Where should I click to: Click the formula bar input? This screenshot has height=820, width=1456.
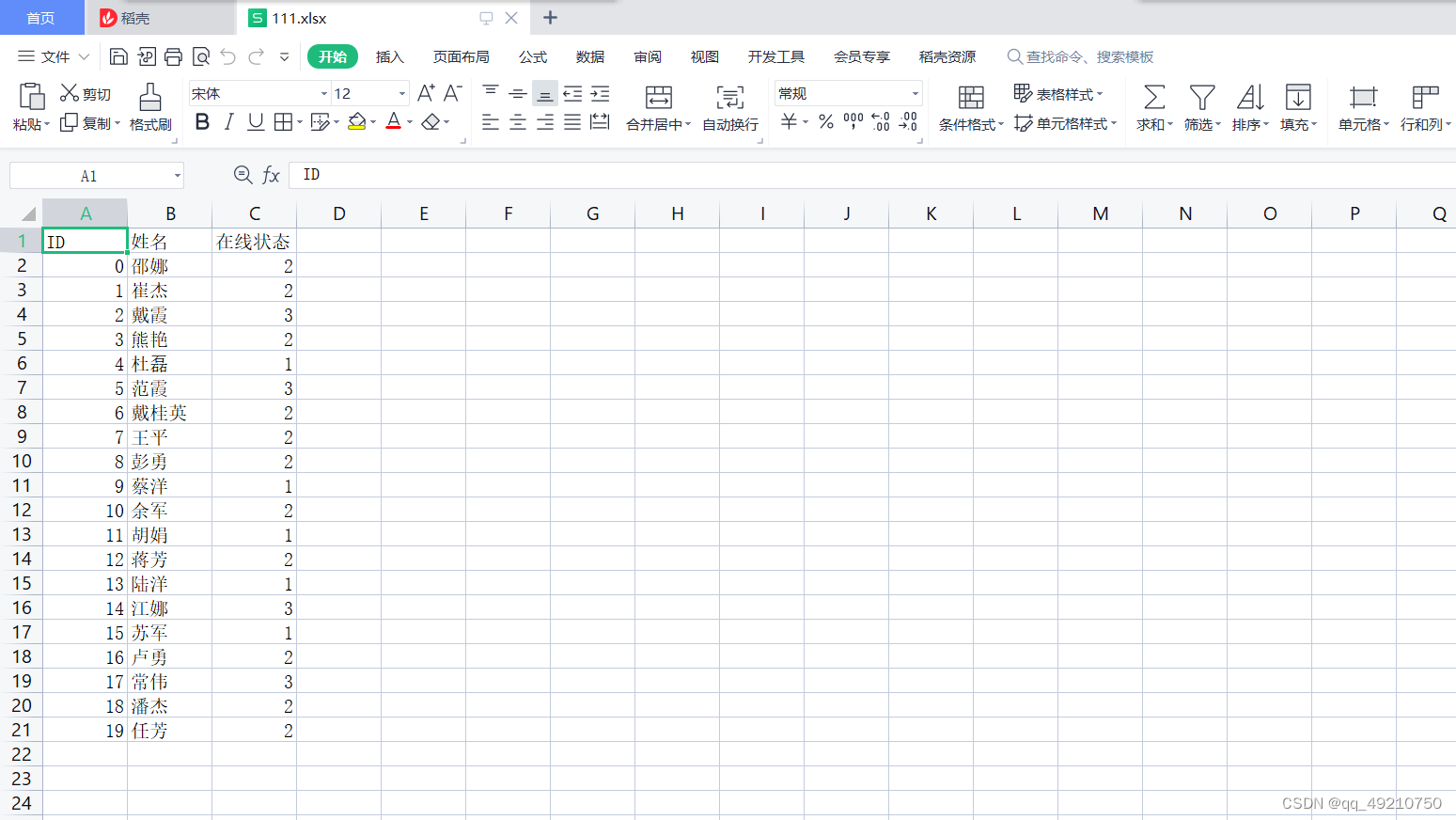[x=874, y=175]
